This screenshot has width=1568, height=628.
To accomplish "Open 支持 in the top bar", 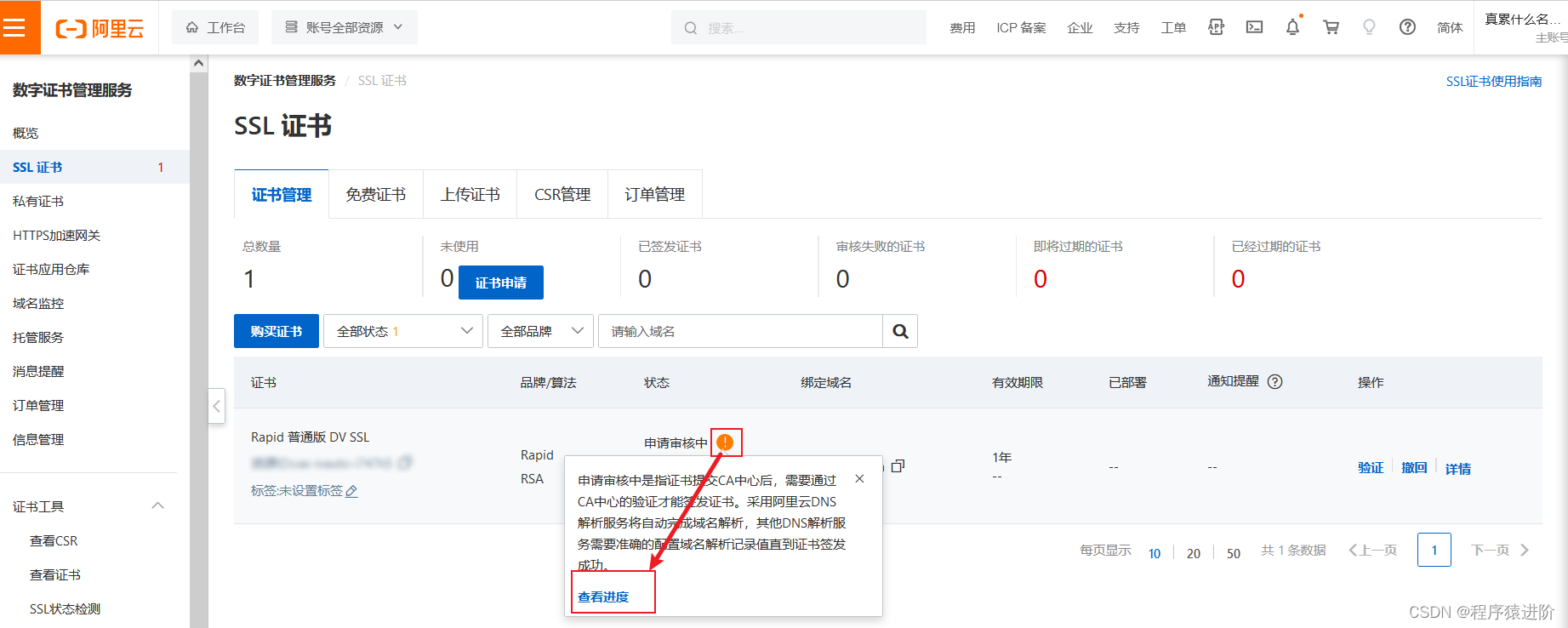I will click(x=1126, y=27).
